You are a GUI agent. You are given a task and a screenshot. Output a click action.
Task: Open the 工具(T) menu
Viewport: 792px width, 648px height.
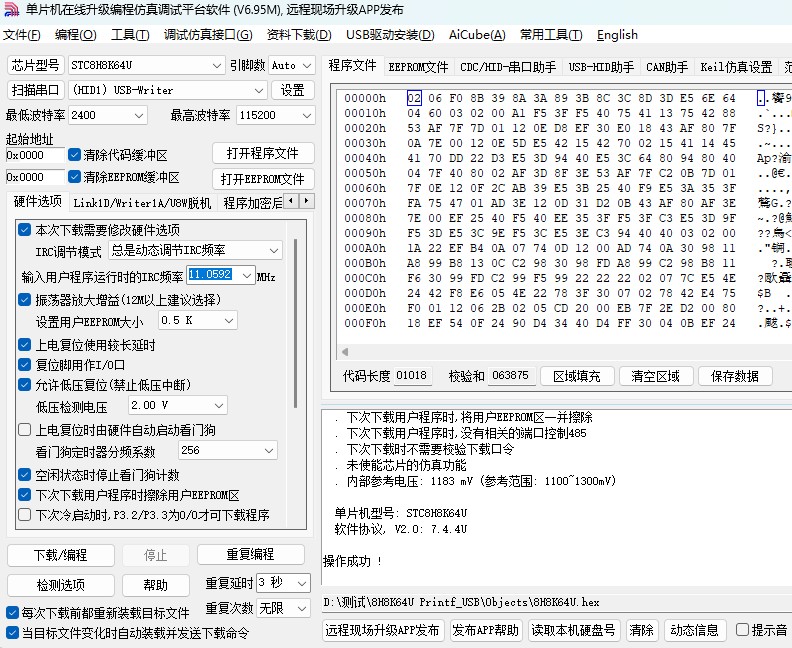[x=130, y=35]
